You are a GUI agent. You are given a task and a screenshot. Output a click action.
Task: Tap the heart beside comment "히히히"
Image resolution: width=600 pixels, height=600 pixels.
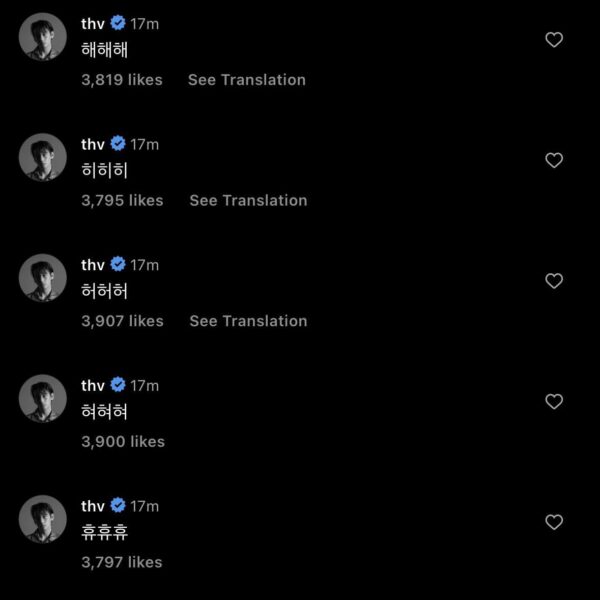click(554, 160)
